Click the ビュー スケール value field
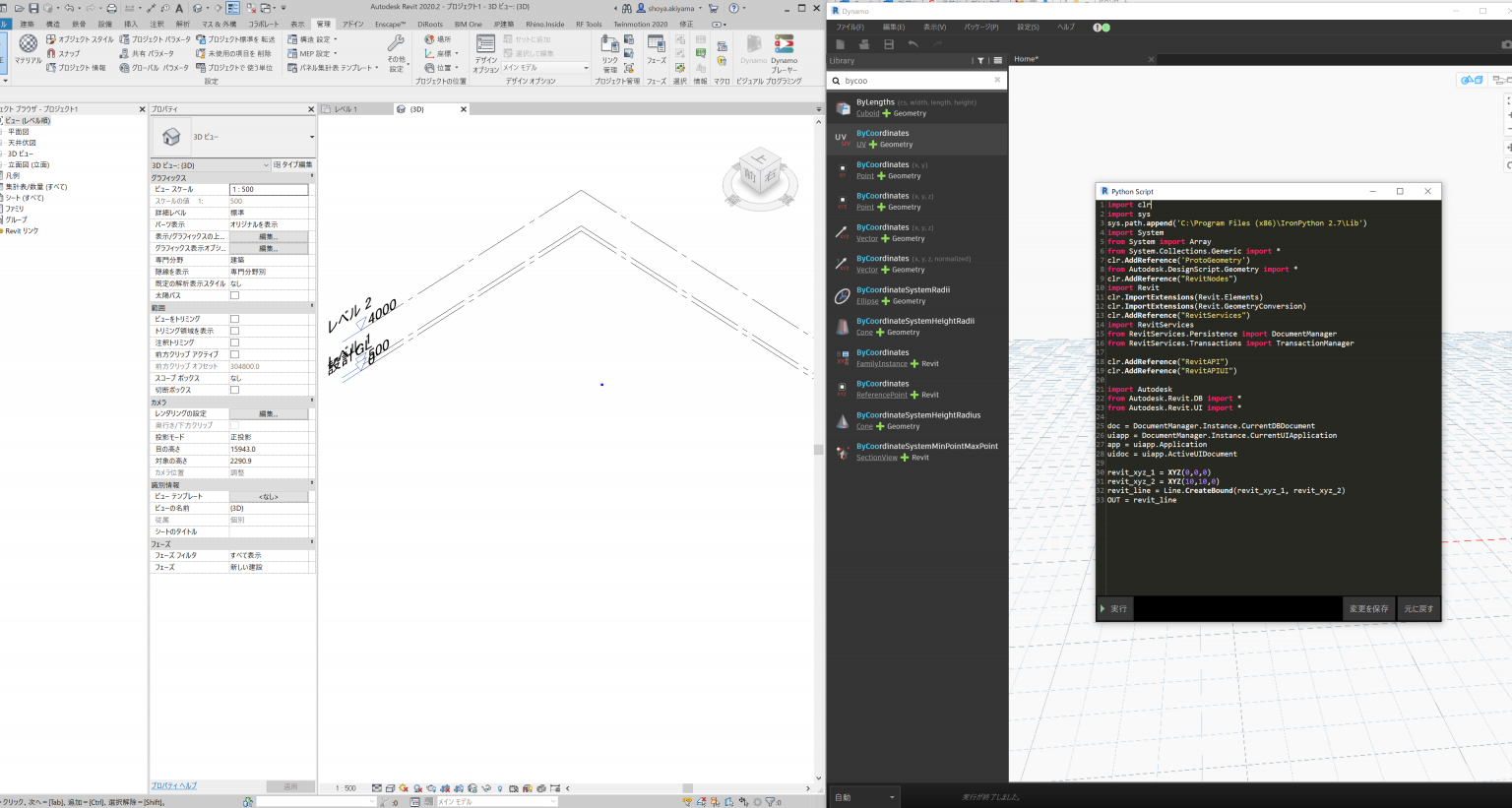 (x=268, y=189)
